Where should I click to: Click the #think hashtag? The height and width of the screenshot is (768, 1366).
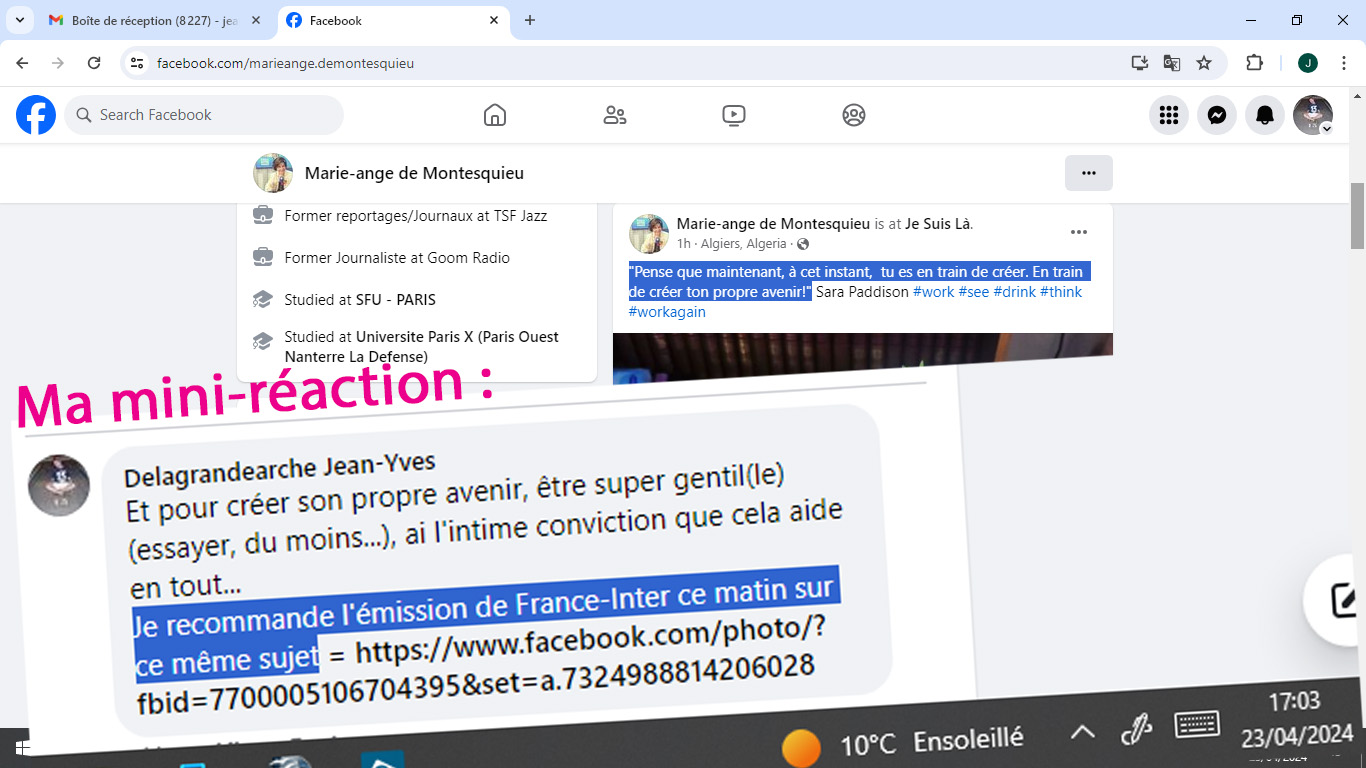pyautogui.click(x=1061, y=292)
